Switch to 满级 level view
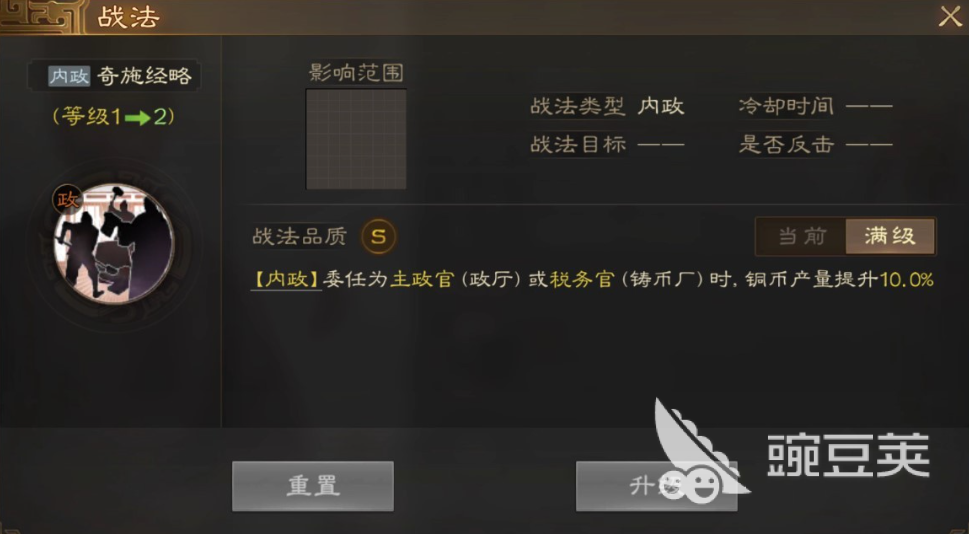The image size is (969, 534). click(x=890, y=236)
